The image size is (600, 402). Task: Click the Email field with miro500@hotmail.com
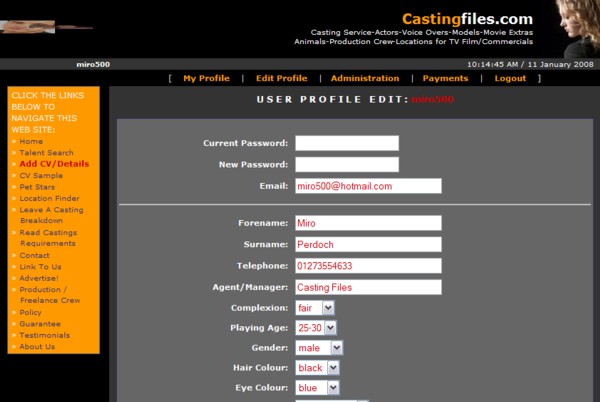(x=368, y=186)
